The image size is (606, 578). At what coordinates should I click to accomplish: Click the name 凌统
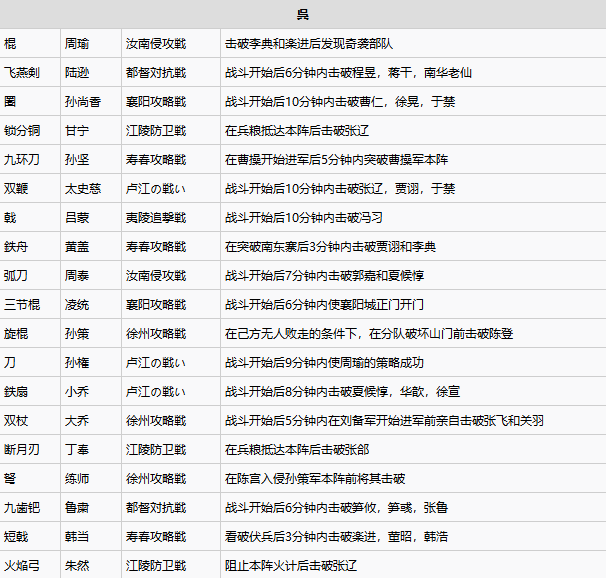tap(77, 304)
